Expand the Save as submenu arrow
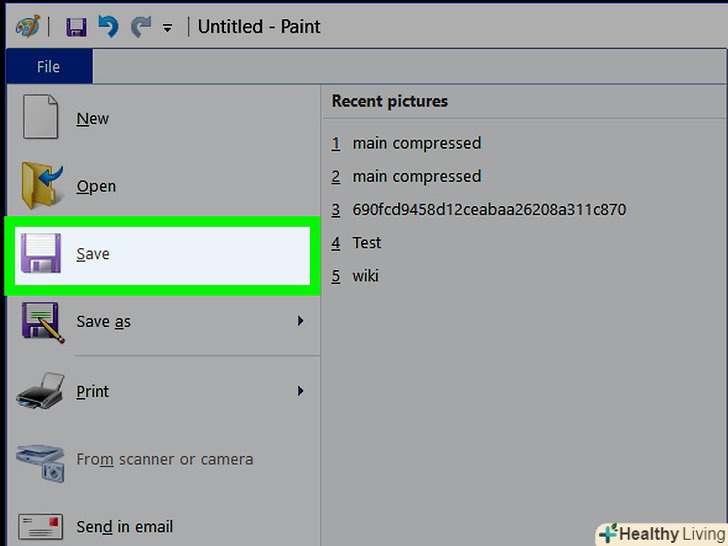The height and width of the screenshot is (546, 728). point(300,321)
